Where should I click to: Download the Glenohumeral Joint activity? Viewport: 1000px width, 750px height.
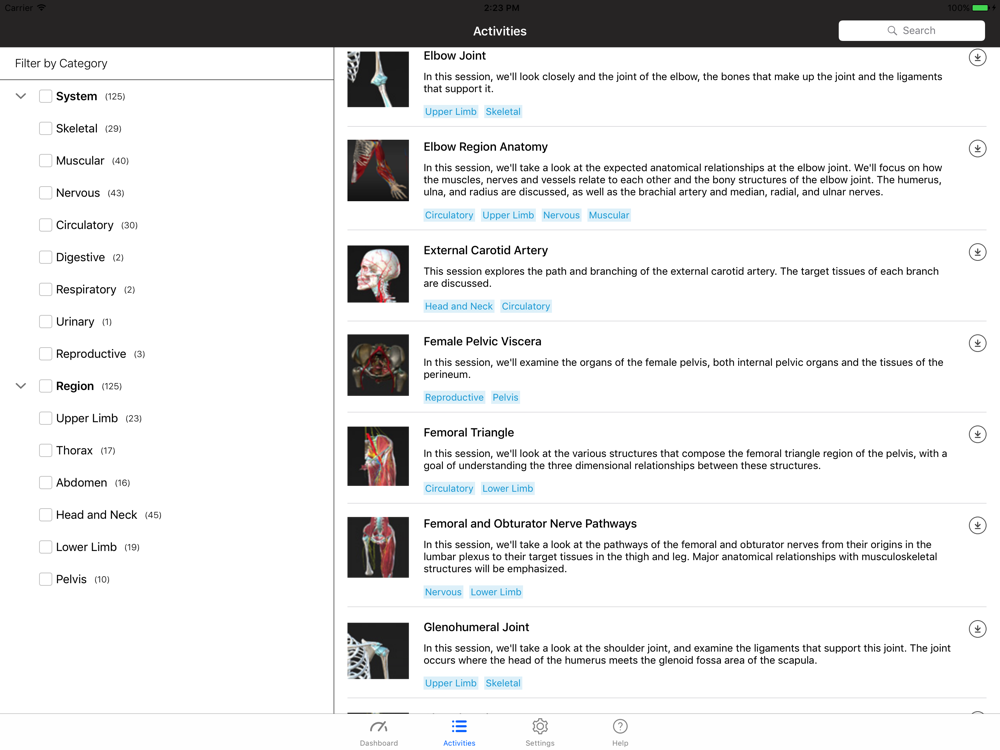977,629
